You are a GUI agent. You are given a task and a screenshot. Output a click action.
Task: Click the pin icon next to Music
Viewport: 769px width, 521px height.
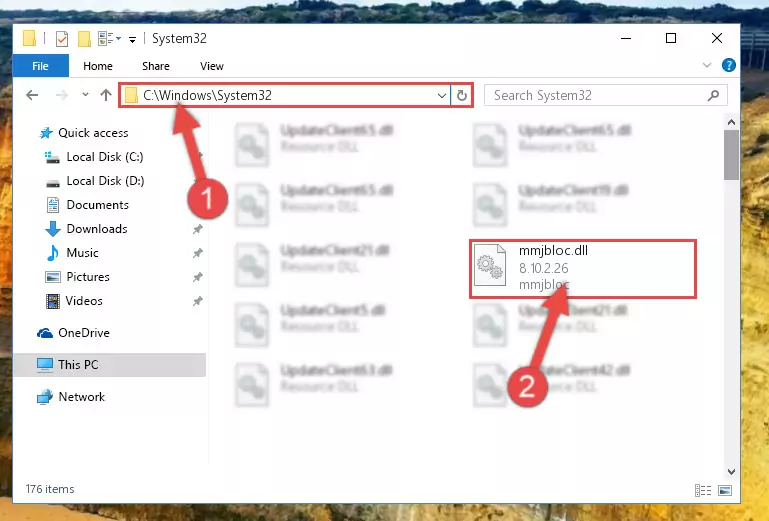point(197,253)
